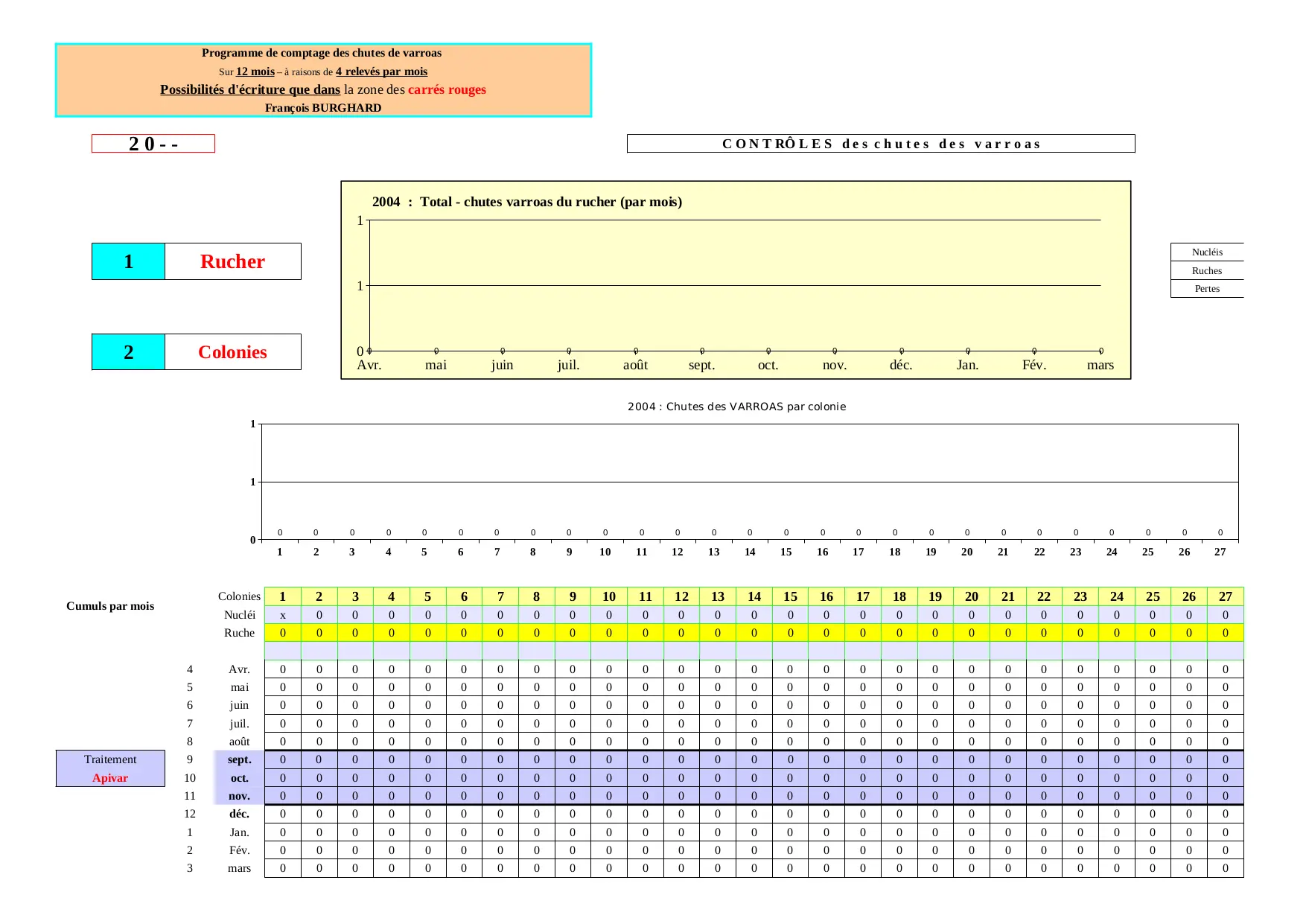The image size is (1306, 924).
Task: Click the yellow Ruche cell under colony 14
Action: point(754,633)
